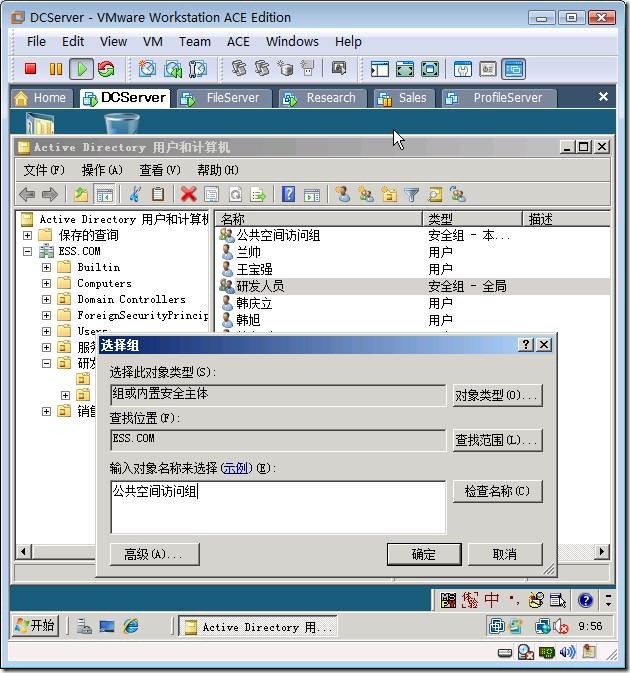630x673 pixels.
Task: Click VMware quick switch view icon
Action: click(x=430, y=69)
